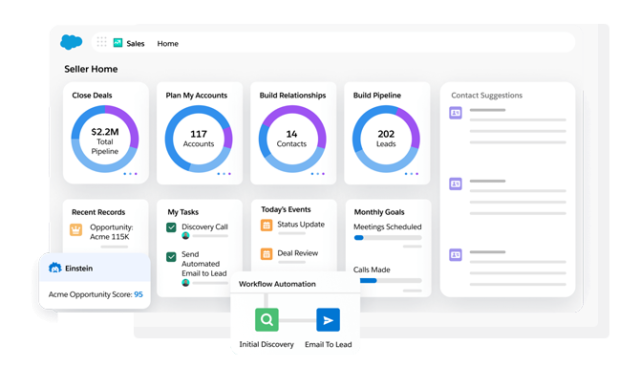Open the Status Update event
The height and width of the screenshot is (367, 640).
(301, 225)
